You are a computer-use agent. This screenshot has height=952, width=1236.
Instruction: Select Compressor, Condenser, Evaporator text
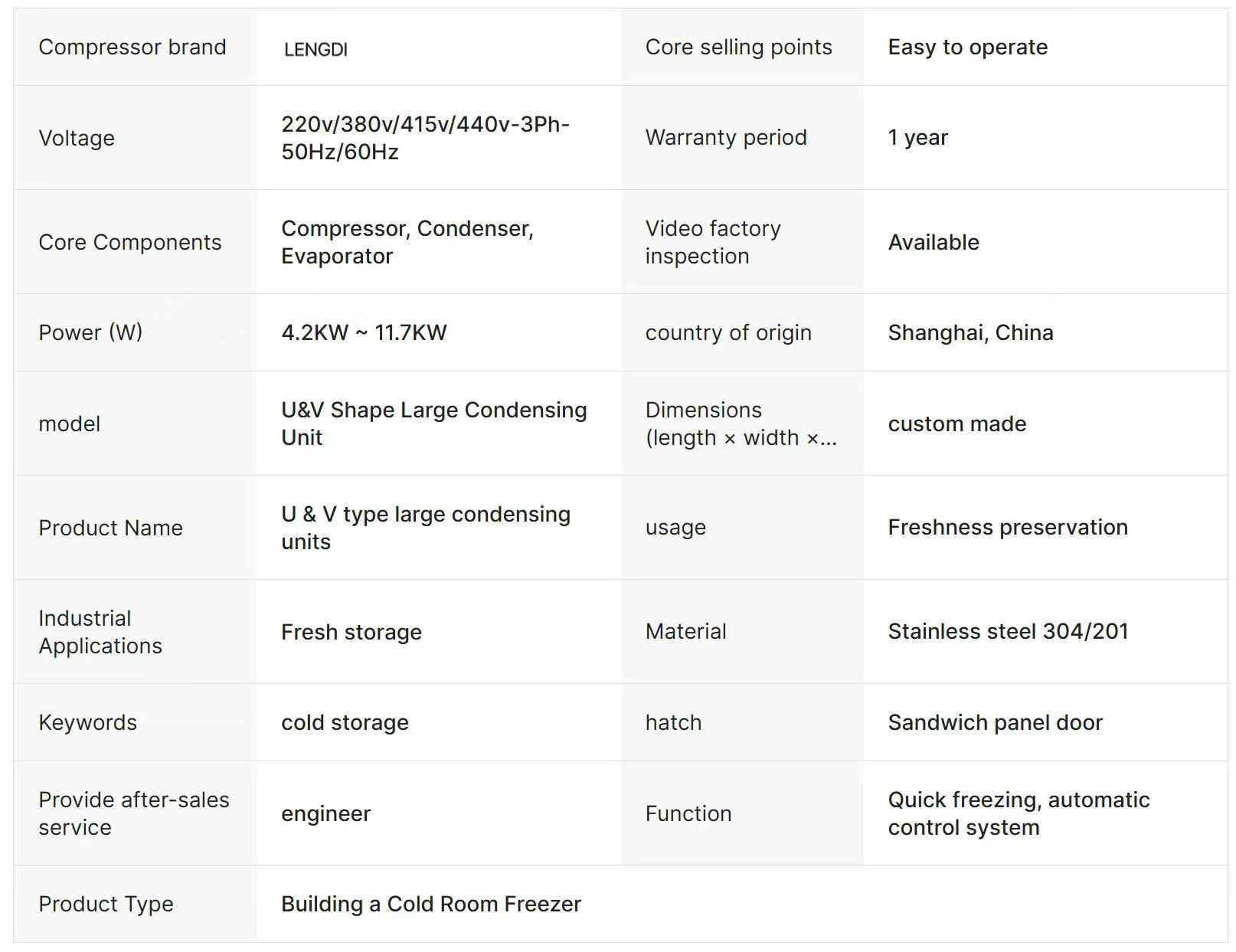coord(407,242)
